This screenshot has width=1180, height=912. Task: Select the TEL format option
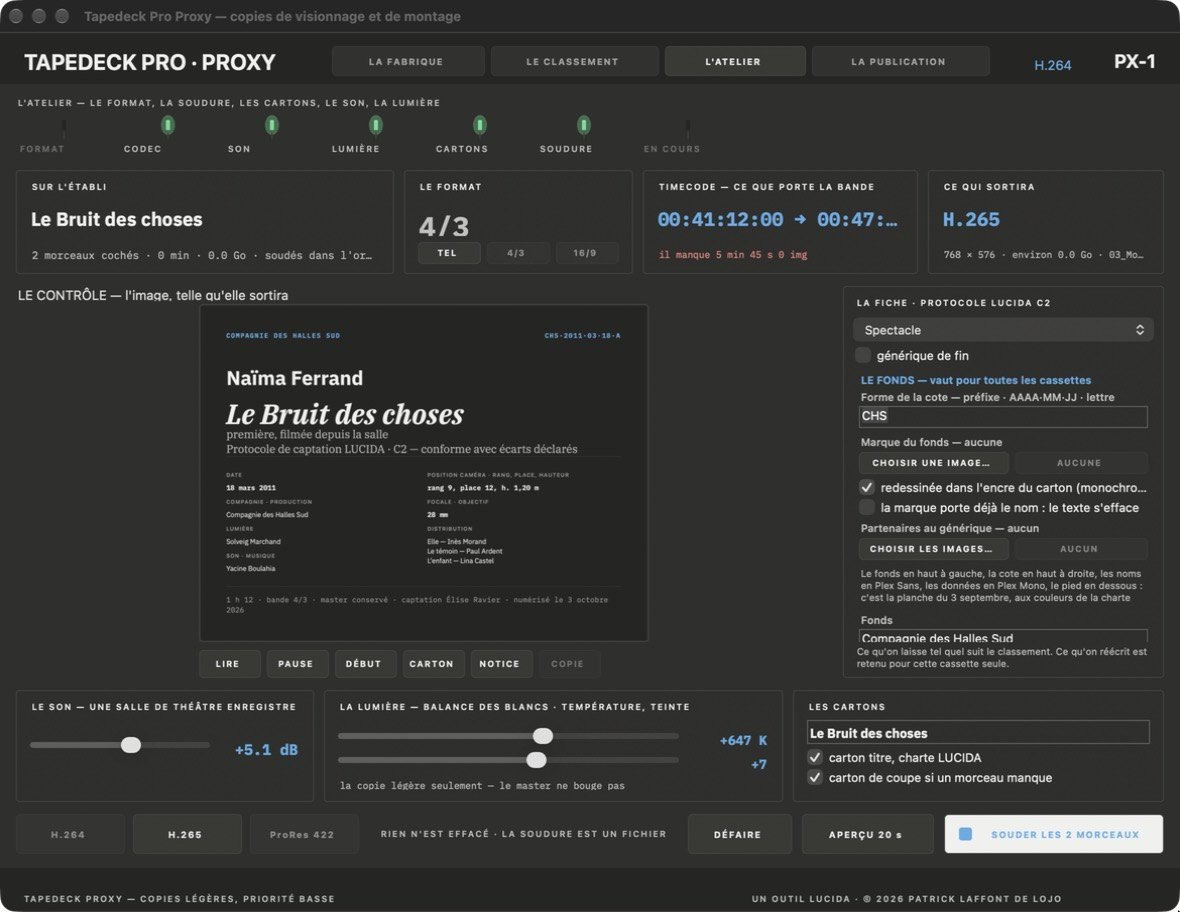click(449, 253)
